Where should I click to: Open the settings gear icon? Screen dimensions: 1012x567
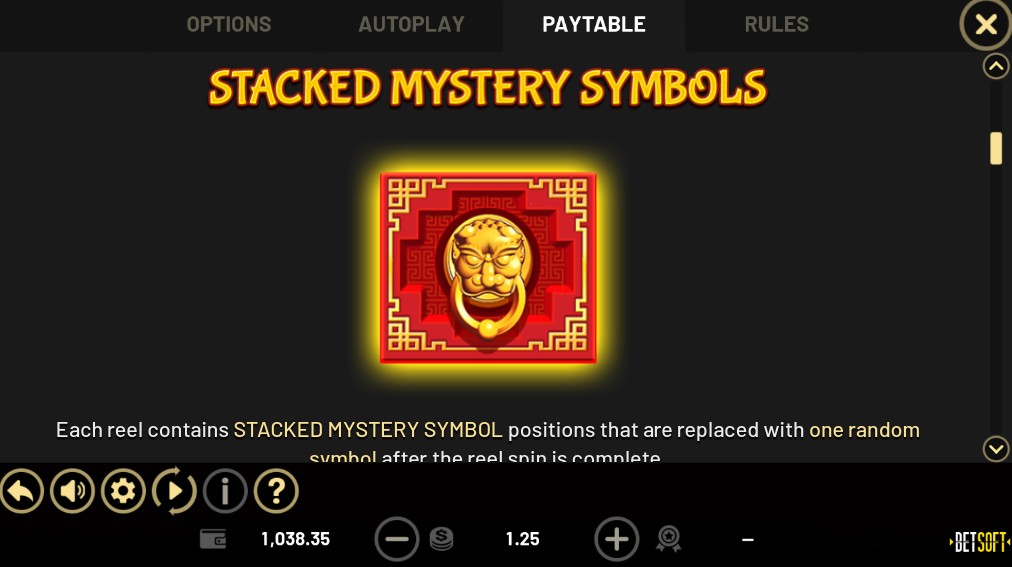click(x=123, y=492)
